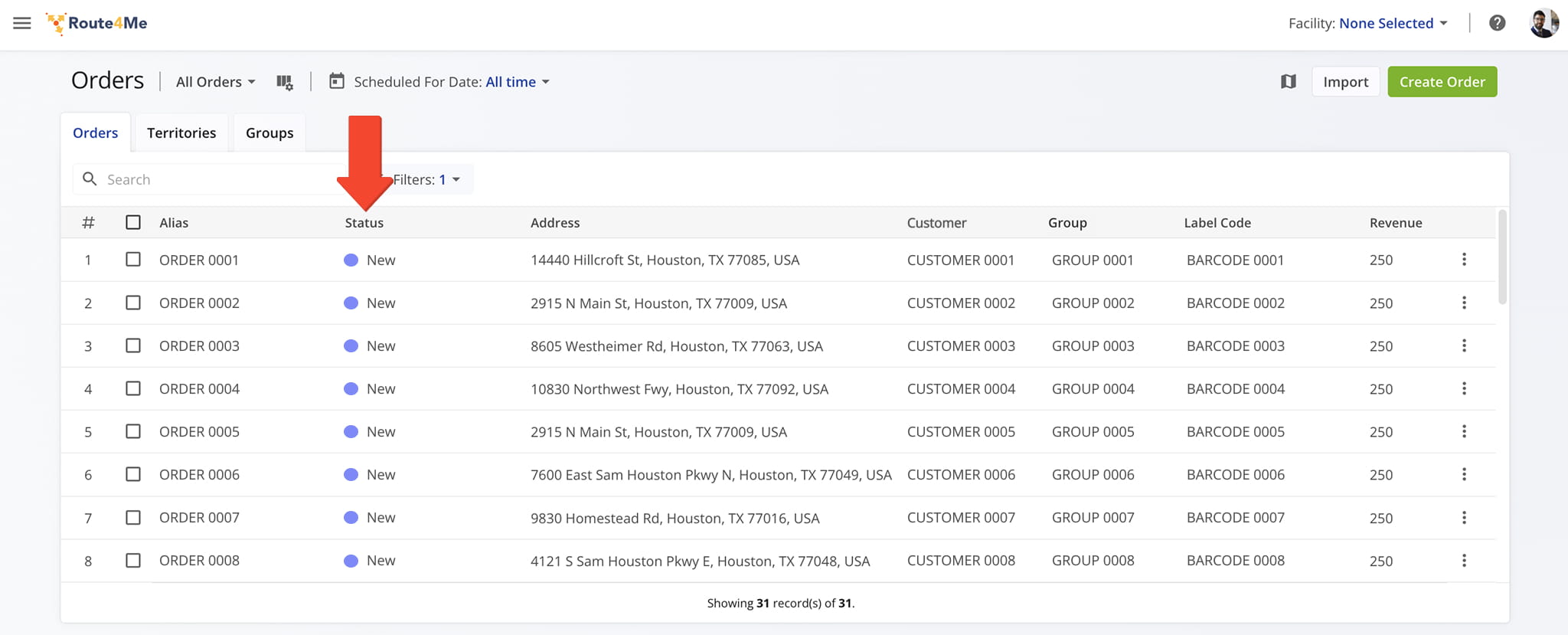Open the Scheduled For Date All time dropdown
Screen dimensions: 1568x635
coord(518,82)
